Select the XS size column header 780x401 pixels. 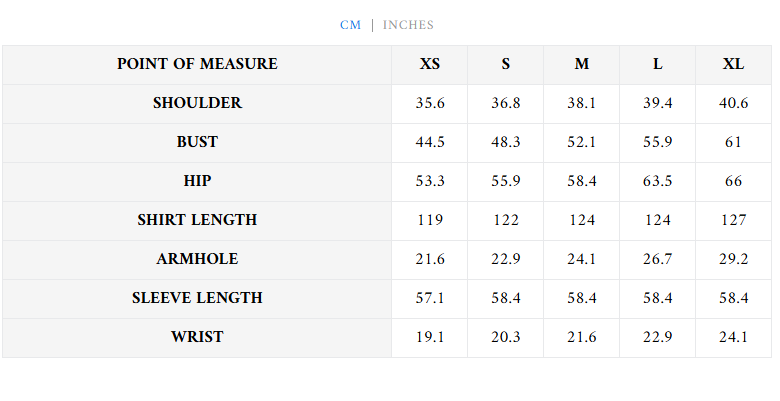click(430, 64)
